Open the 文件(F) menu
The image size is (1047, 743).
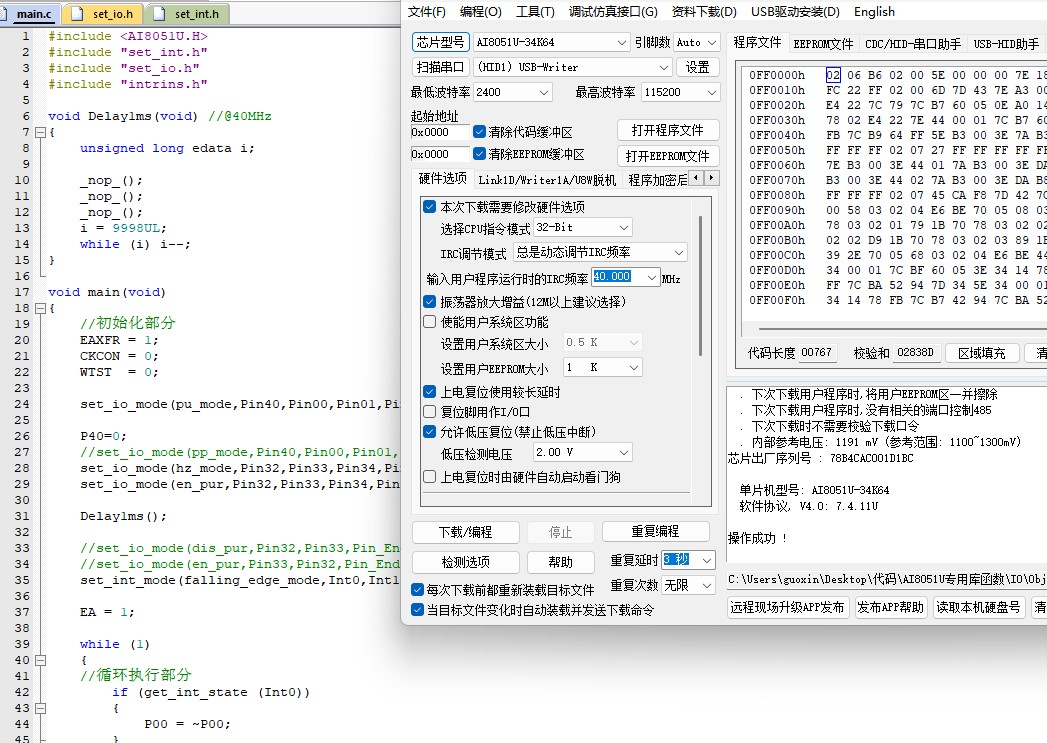(x=427, y=11)
